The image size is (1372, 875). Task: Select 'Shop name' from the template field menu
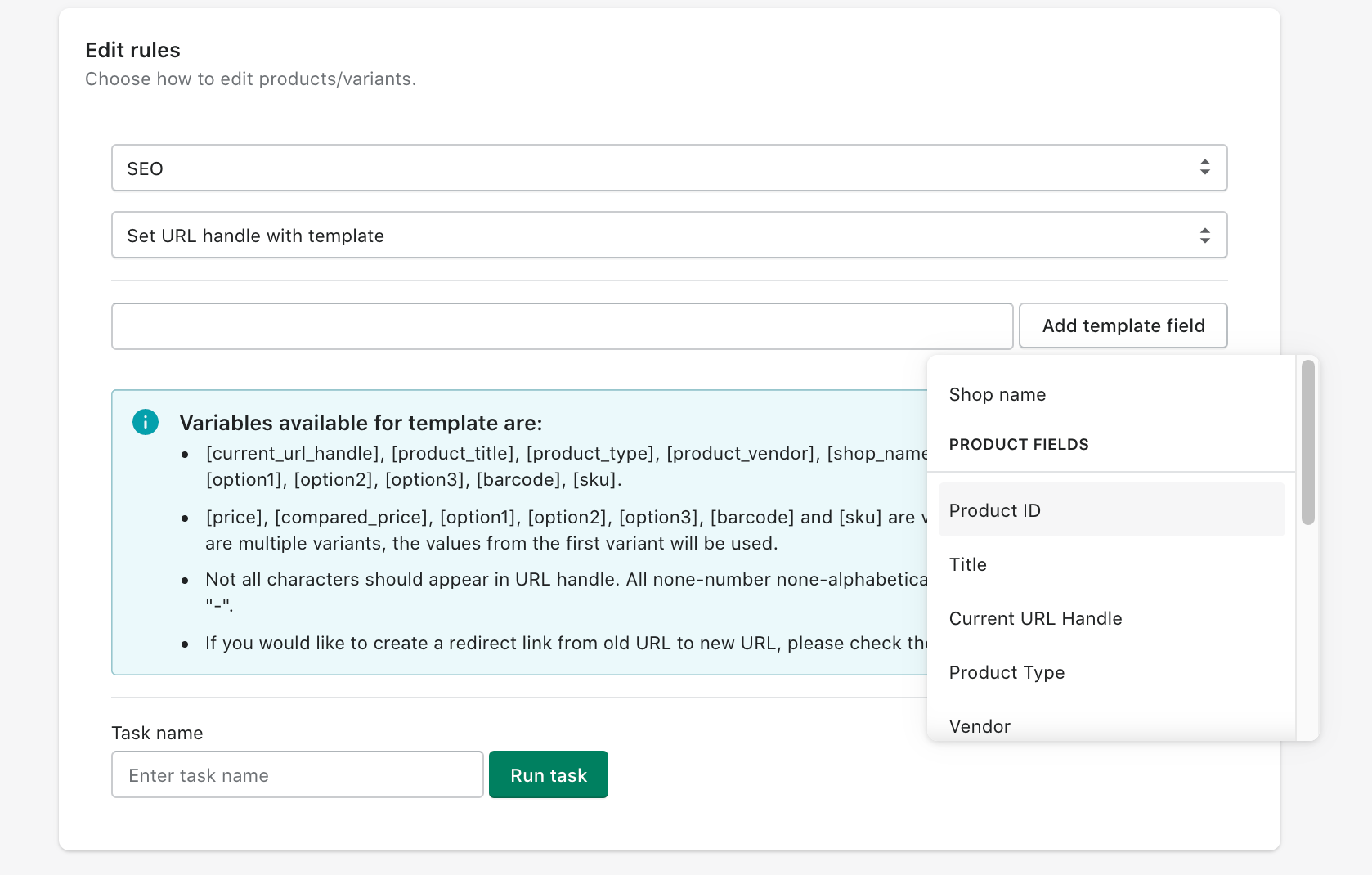tap(997, 394)
